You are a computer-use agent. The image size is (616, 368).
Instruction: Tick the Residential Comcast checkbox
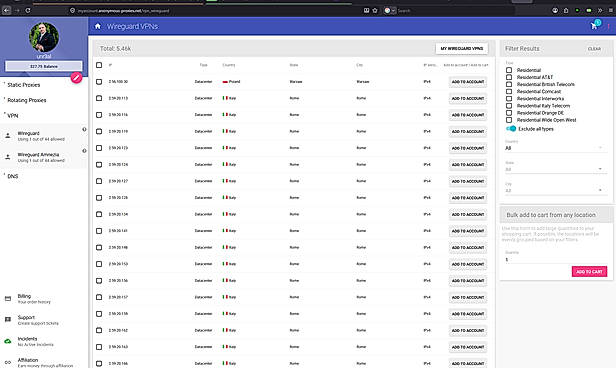[x=509, y=91]
